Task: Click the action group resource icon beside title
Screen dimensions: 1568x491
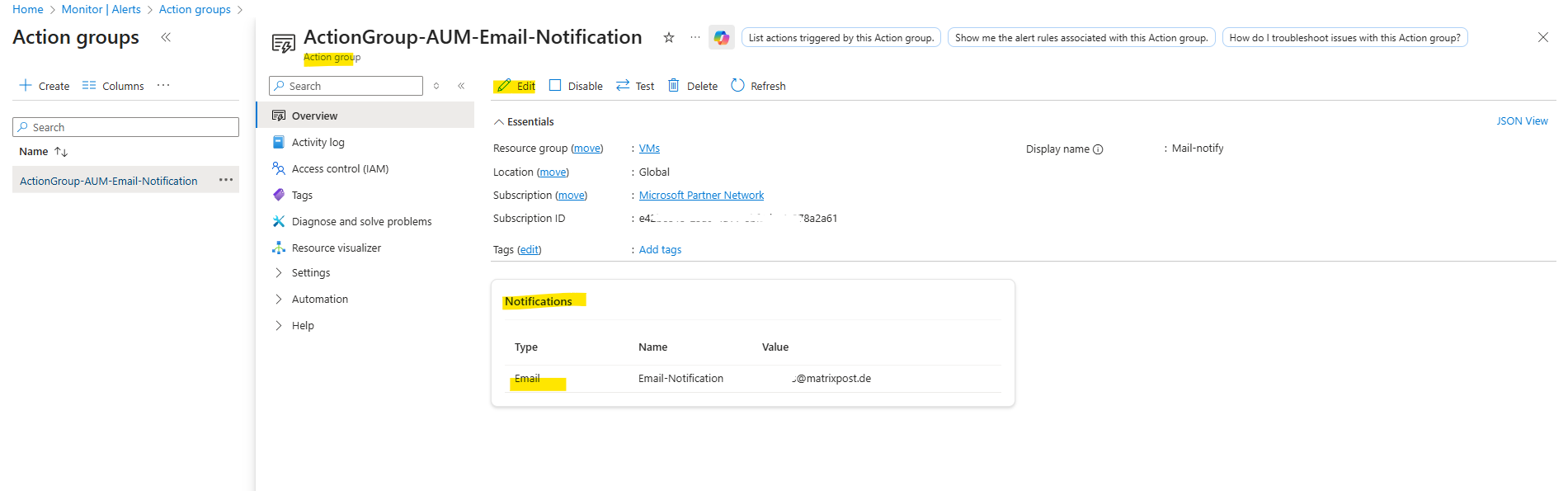Action: pyautogui.click(x=284, y=44)
